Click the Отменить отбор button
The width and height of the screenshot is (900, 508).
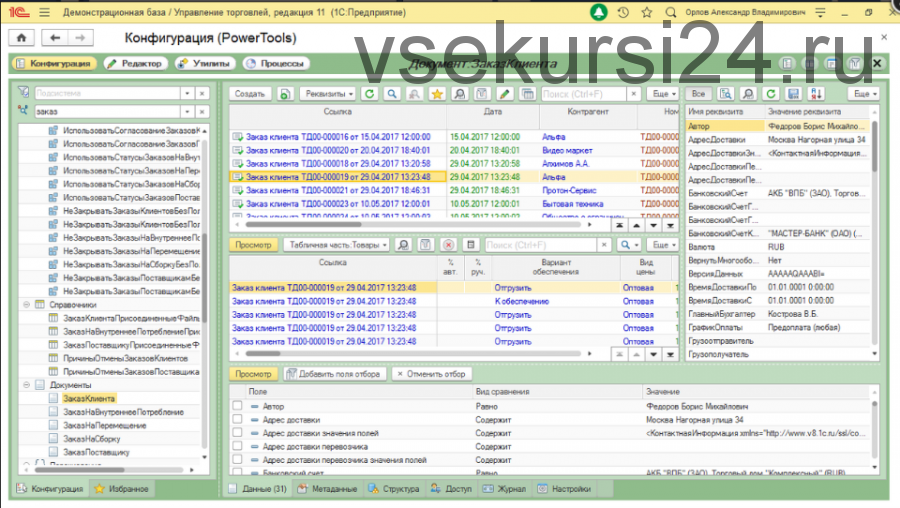(x=430, y=373)
